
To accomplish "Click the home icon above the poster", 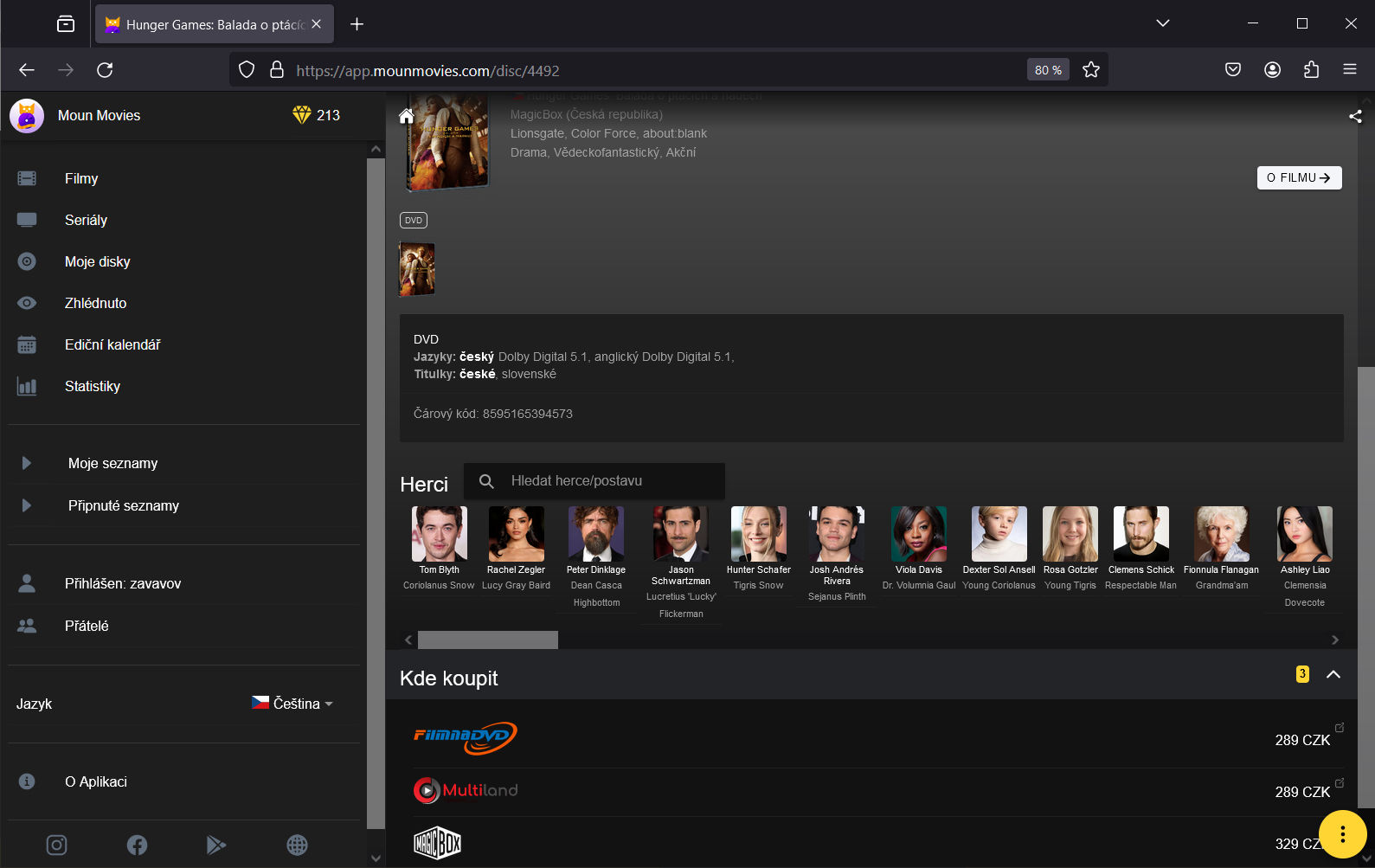I will (406, 116).
